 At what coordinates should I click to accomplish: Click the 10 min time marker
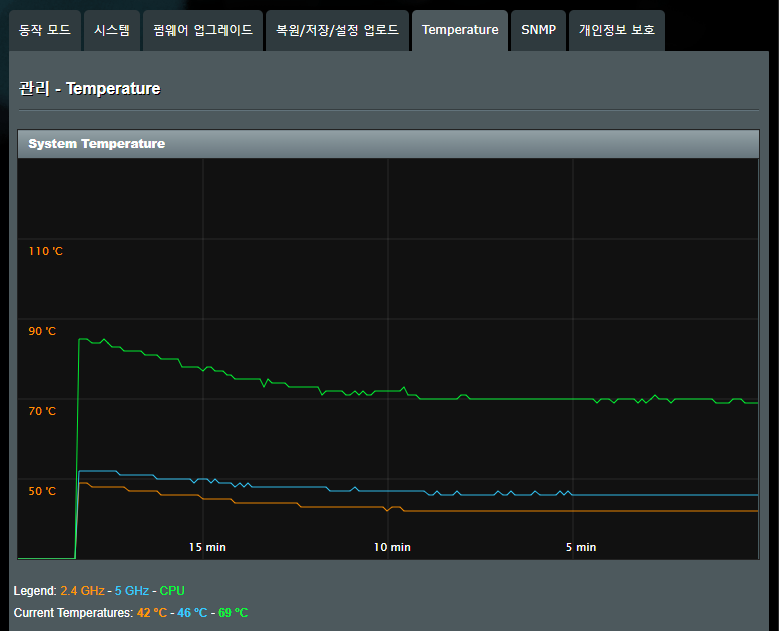392,547
